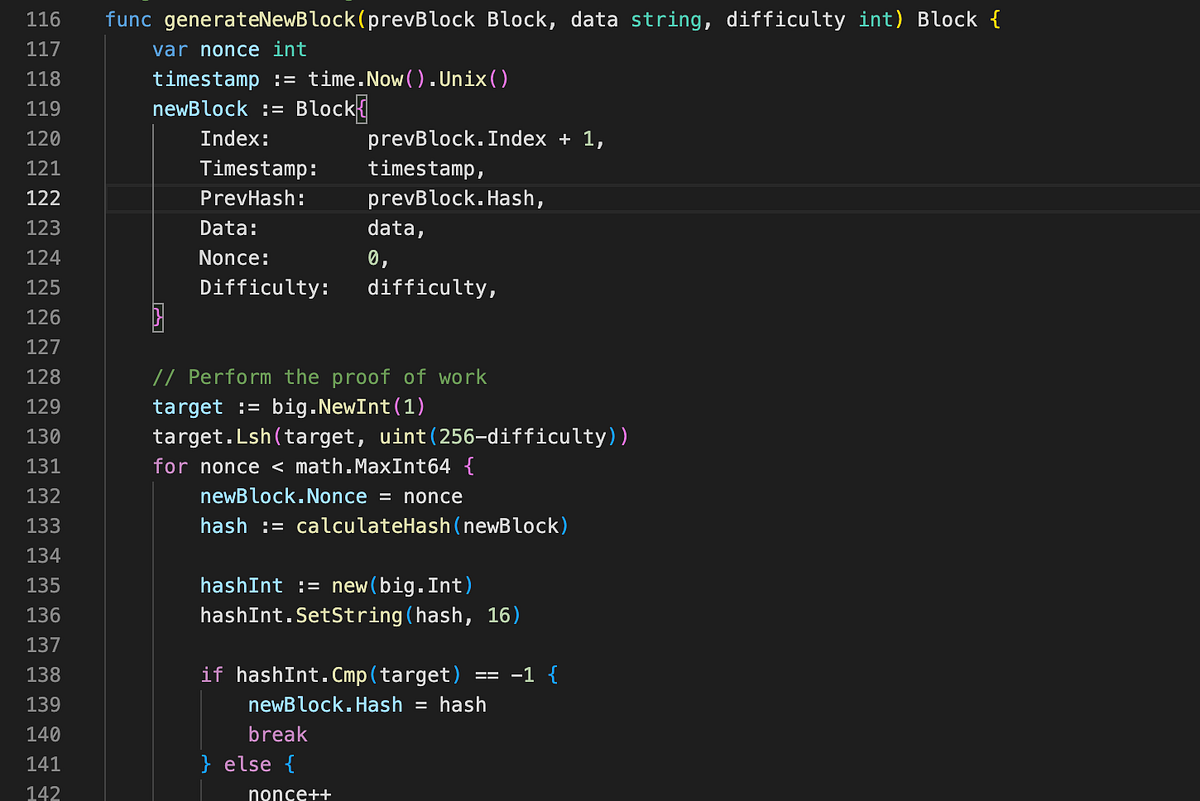Click the closing brace on line 126
Viewport: 1200px width, 801px height.
pyautogui.click(x=157, y=317)
